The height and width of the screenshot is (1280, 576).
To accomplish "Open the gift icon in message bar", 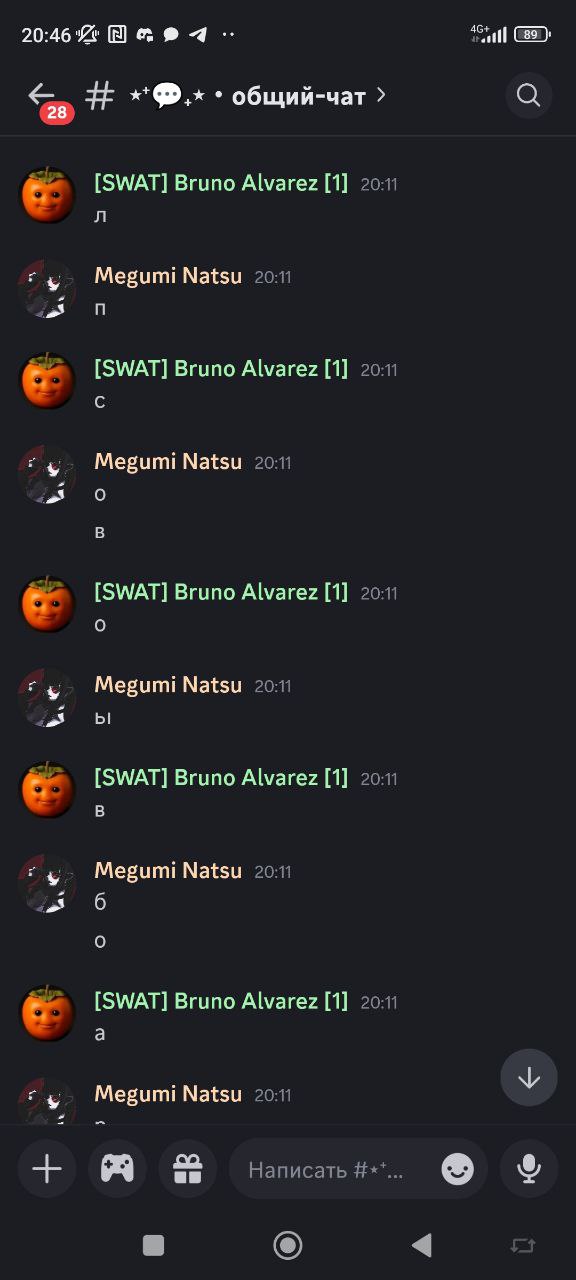I will [188, 1168].
